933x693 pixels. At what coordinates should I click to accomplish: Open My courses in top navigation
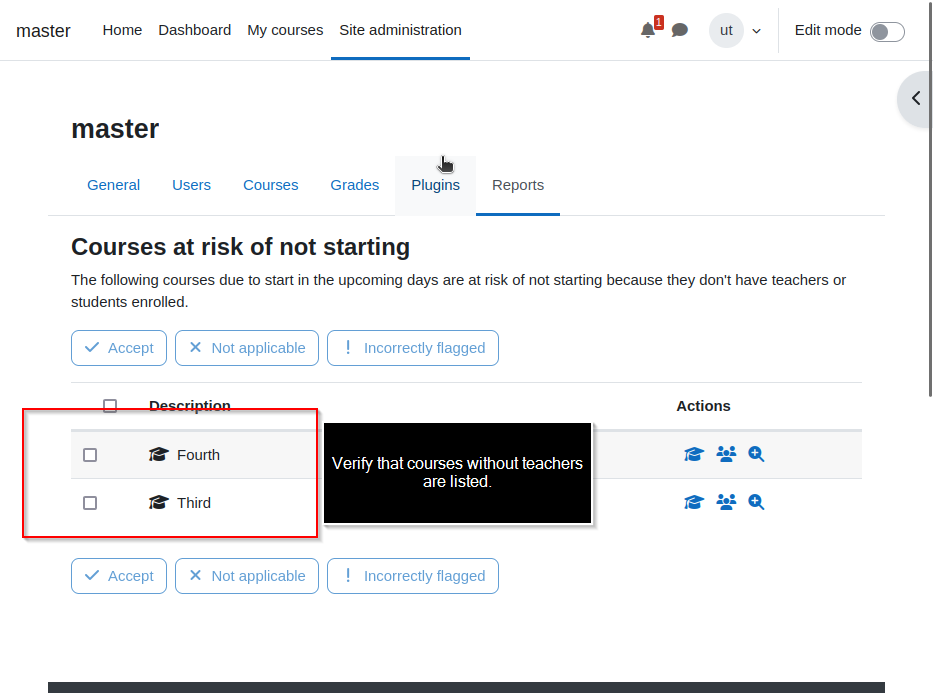[285, 30]
